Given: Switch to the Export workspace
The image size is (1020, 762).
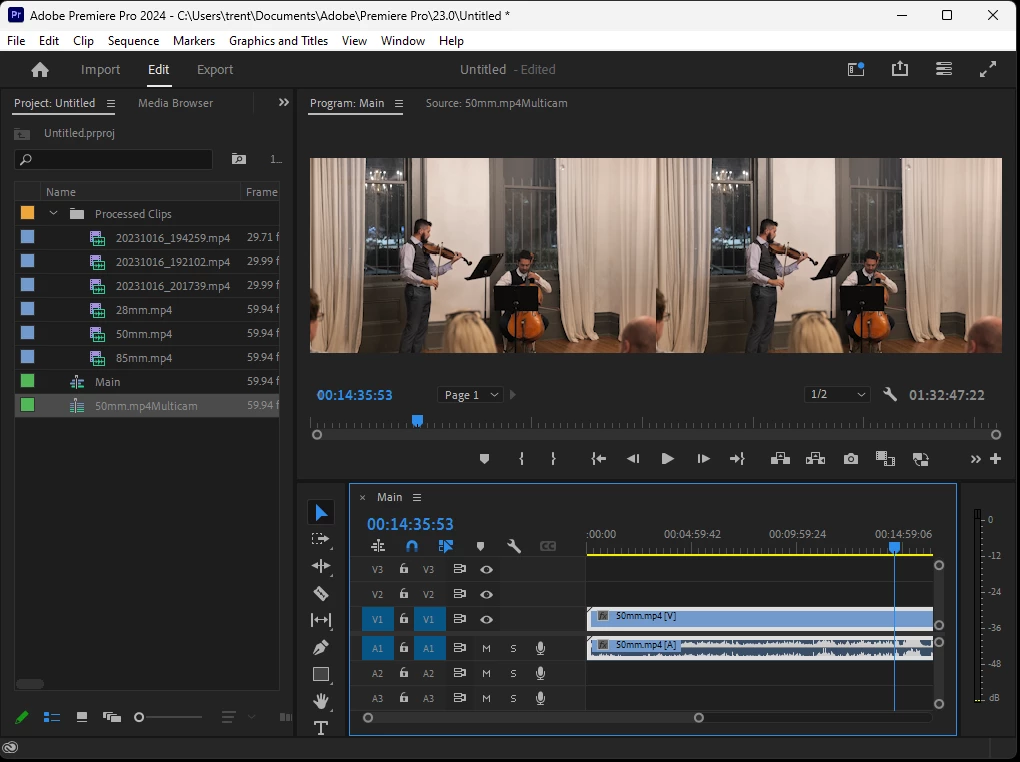Looking at the screenshot, I should coord(214,70).
